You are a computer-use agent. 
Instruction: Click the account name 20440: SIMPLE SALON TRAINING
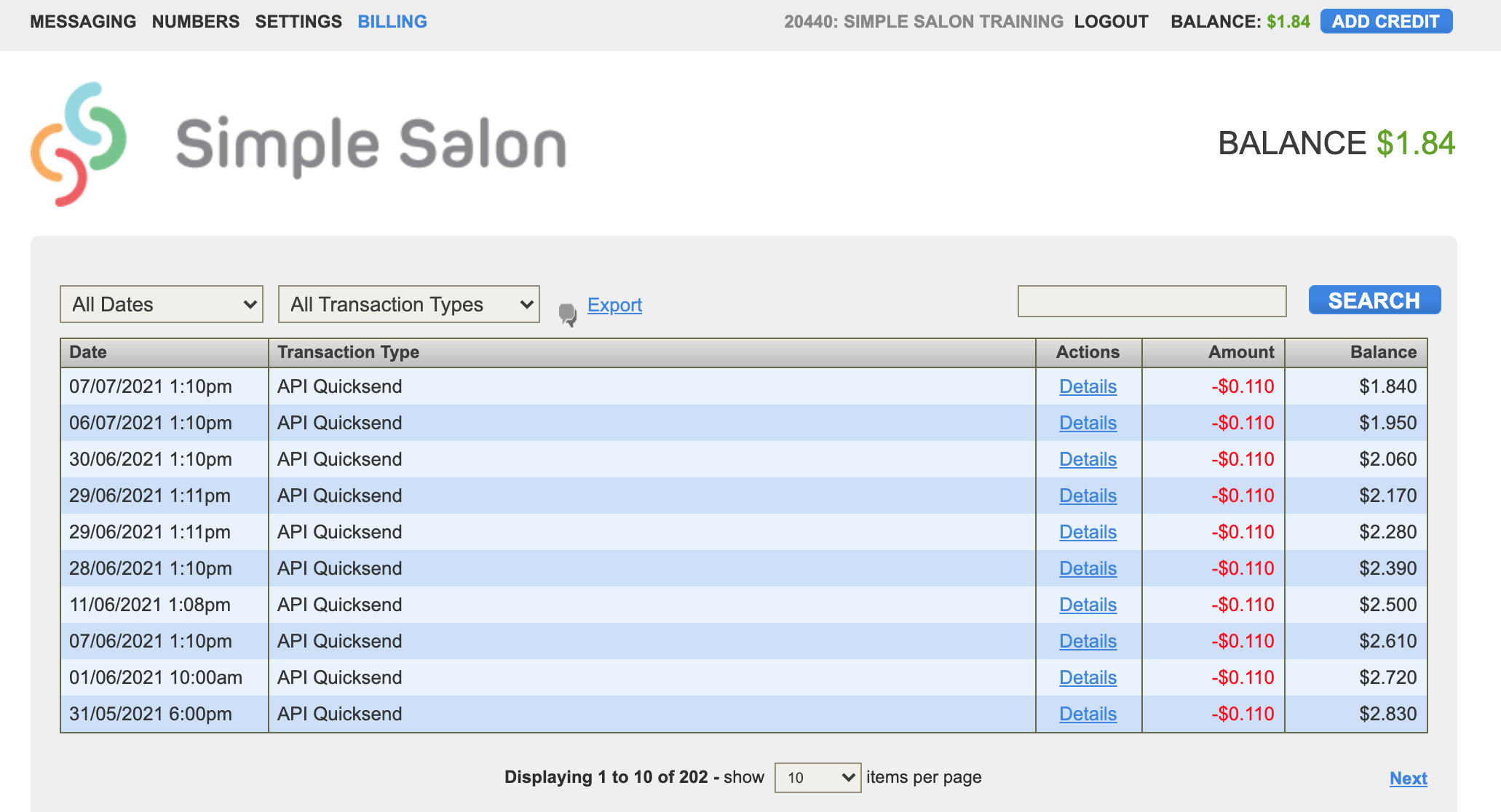923,21
